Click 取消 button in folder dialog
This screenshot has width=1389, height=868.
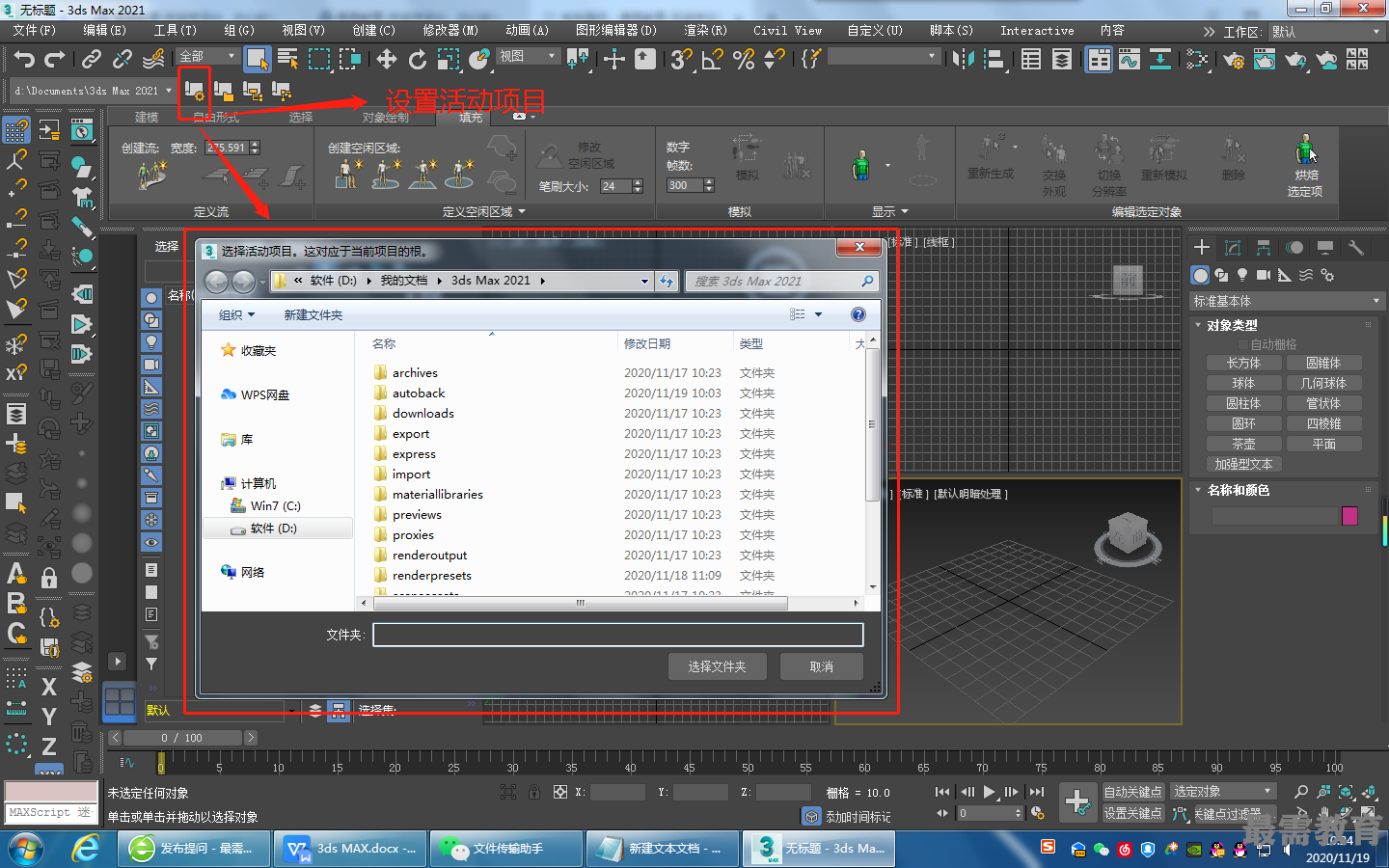click(x=821, y=666)
